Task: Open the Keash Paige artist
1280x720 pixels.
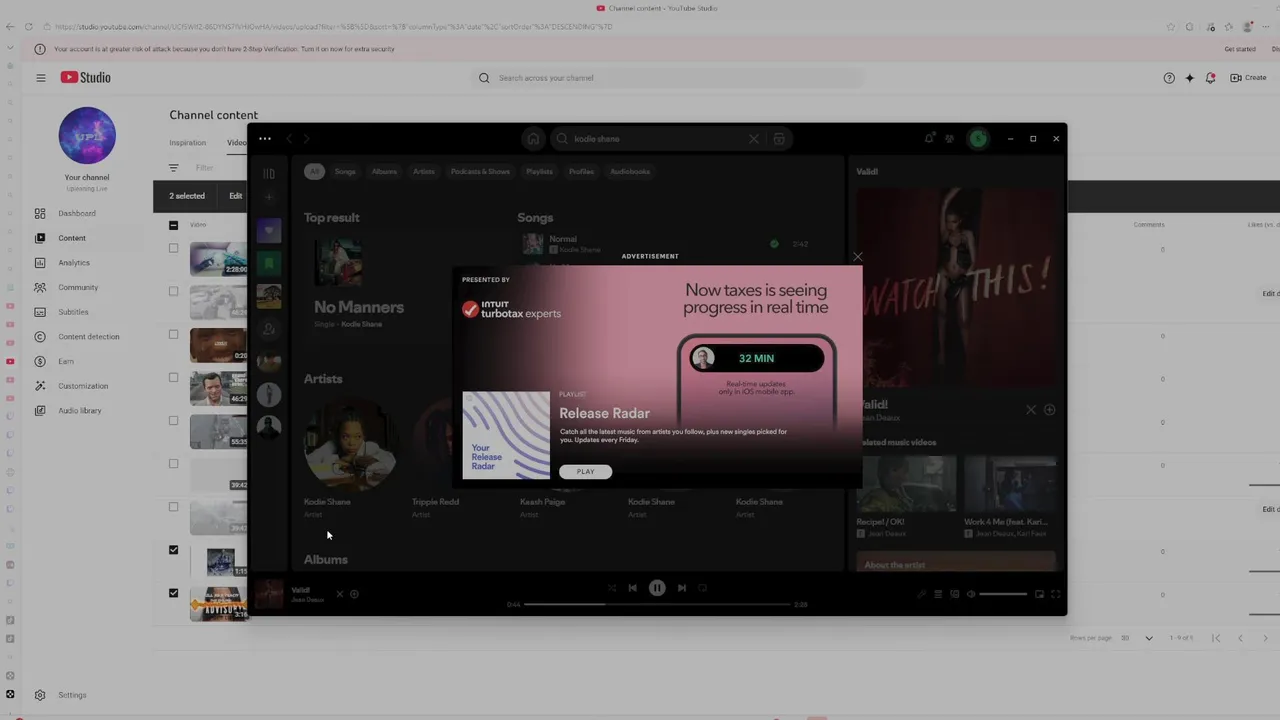Action: point(542,502)
